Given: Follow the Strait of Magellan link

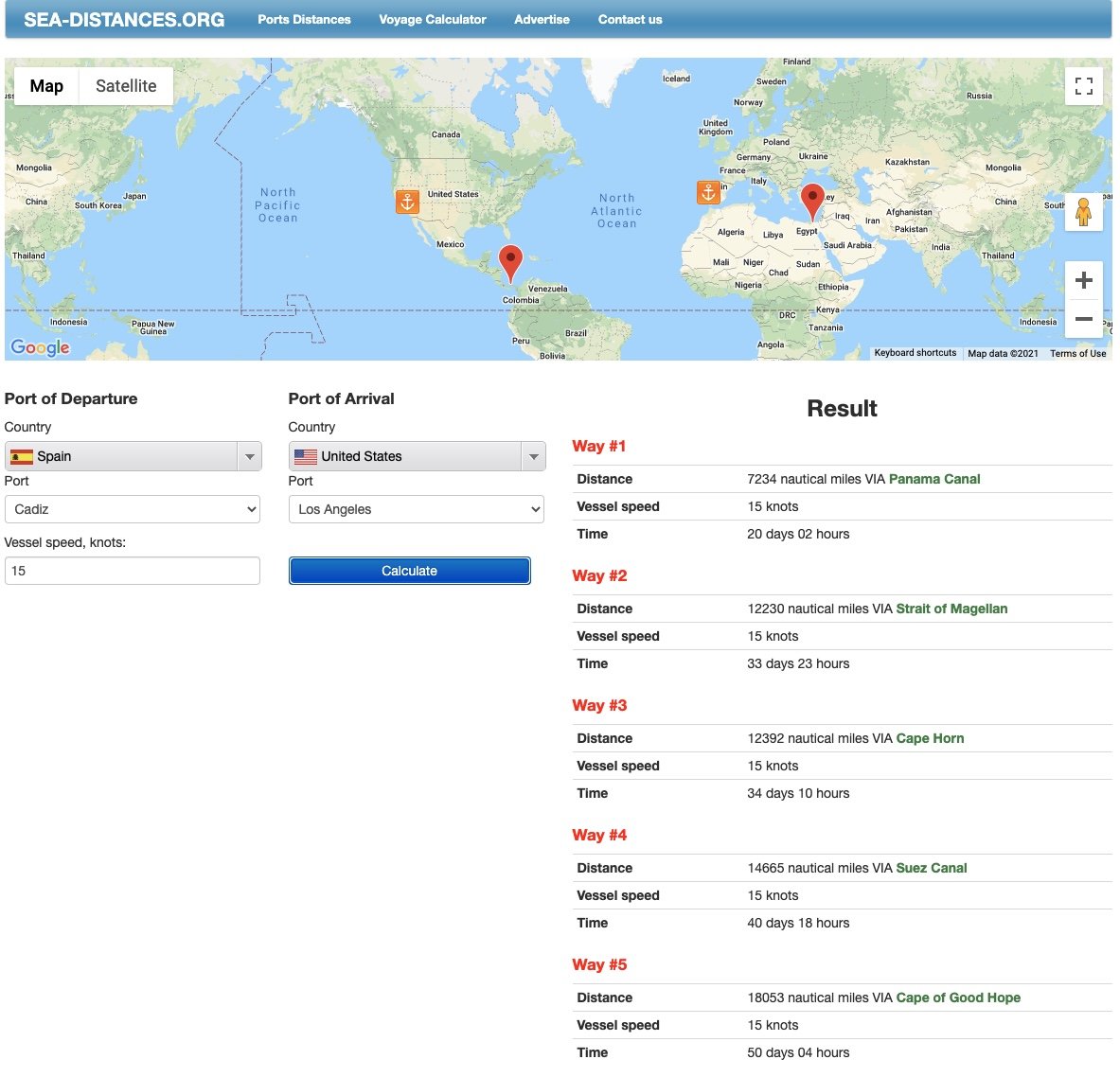Looking at the screenshot, I should point(951,609).
